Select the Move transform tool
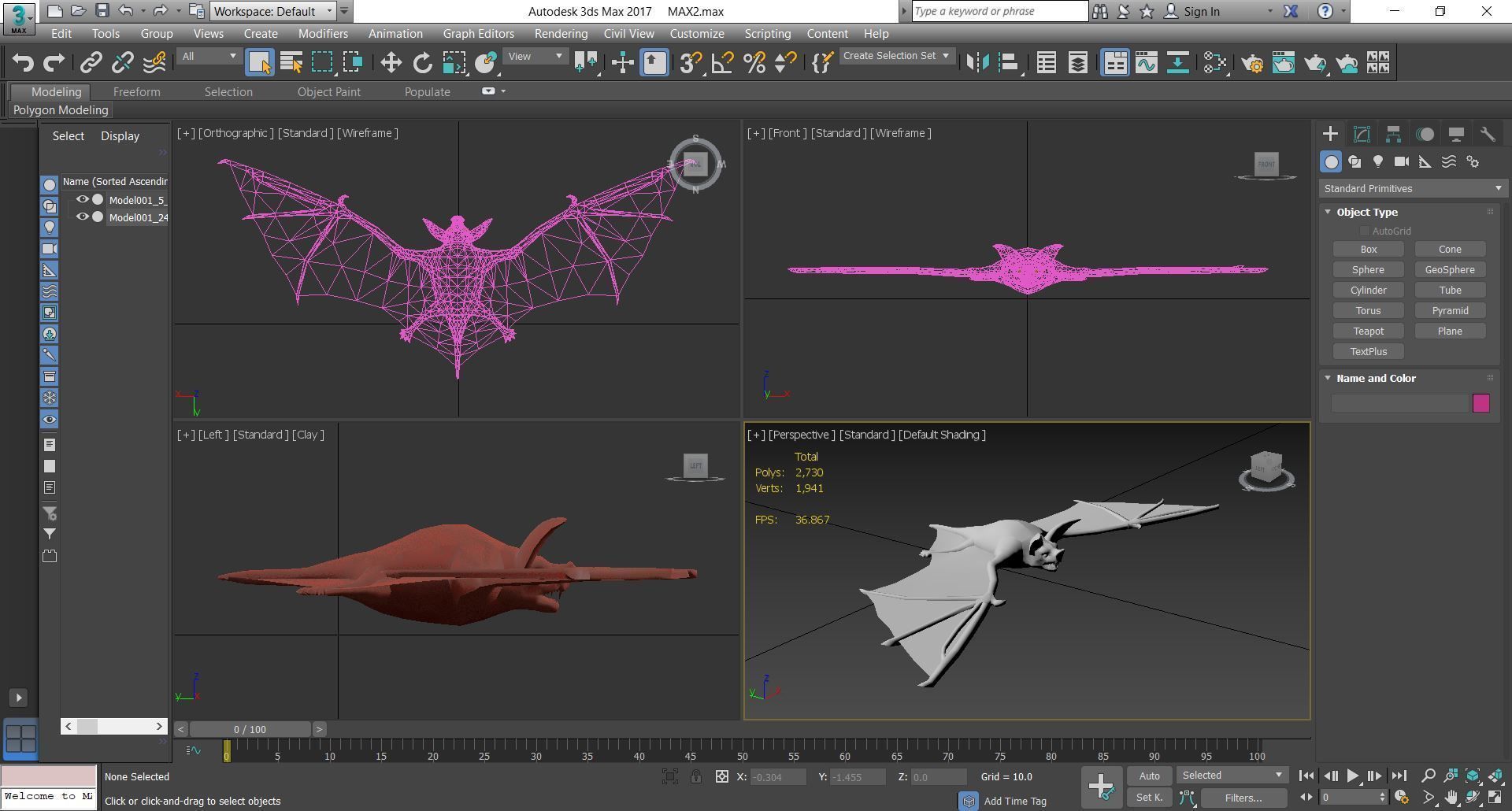The image size is (1512, 811). 391,63
